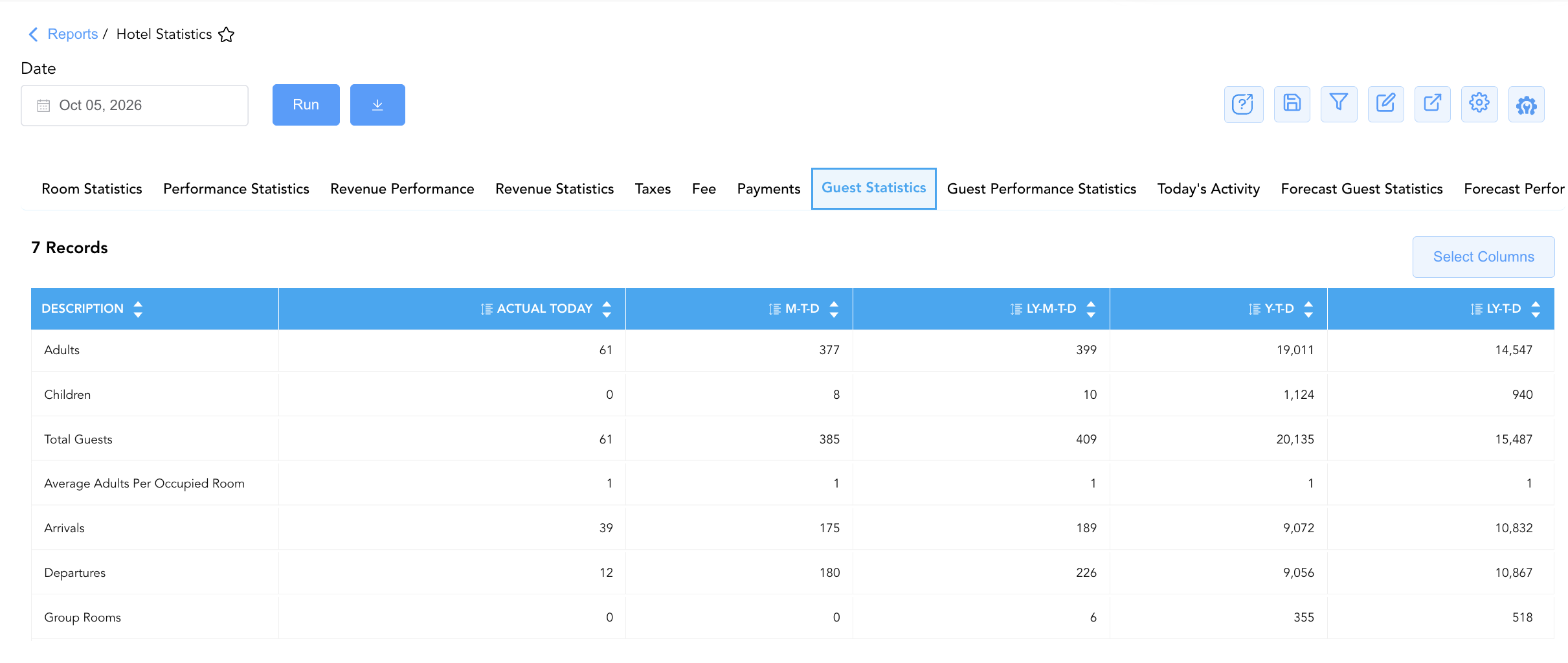Click the date field showing Oct 05, 2026

[135, 106]
